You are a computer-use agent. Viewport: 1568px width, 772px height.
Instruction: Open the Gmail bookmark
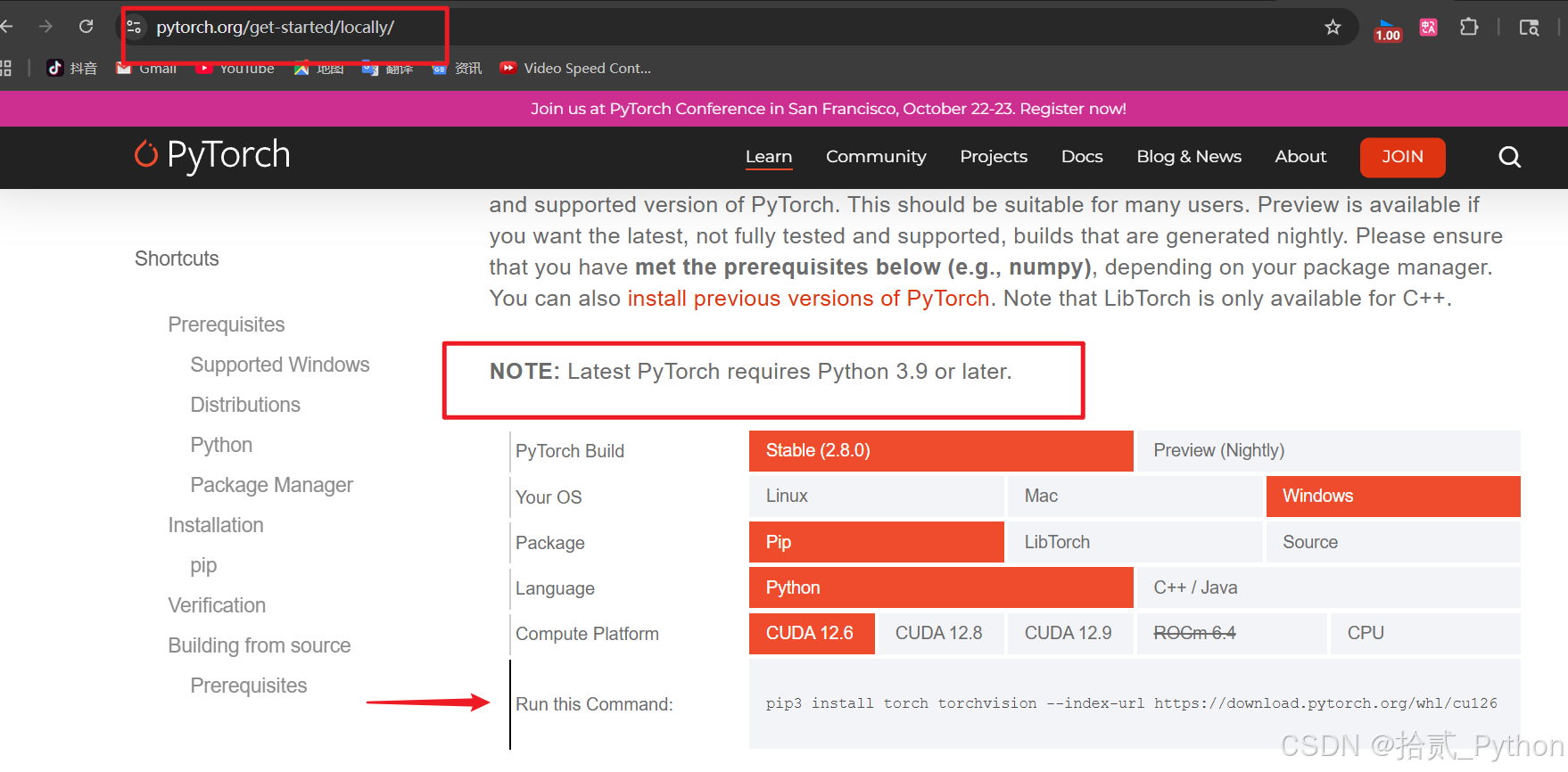pyautogui.click(x=146, y=68)
